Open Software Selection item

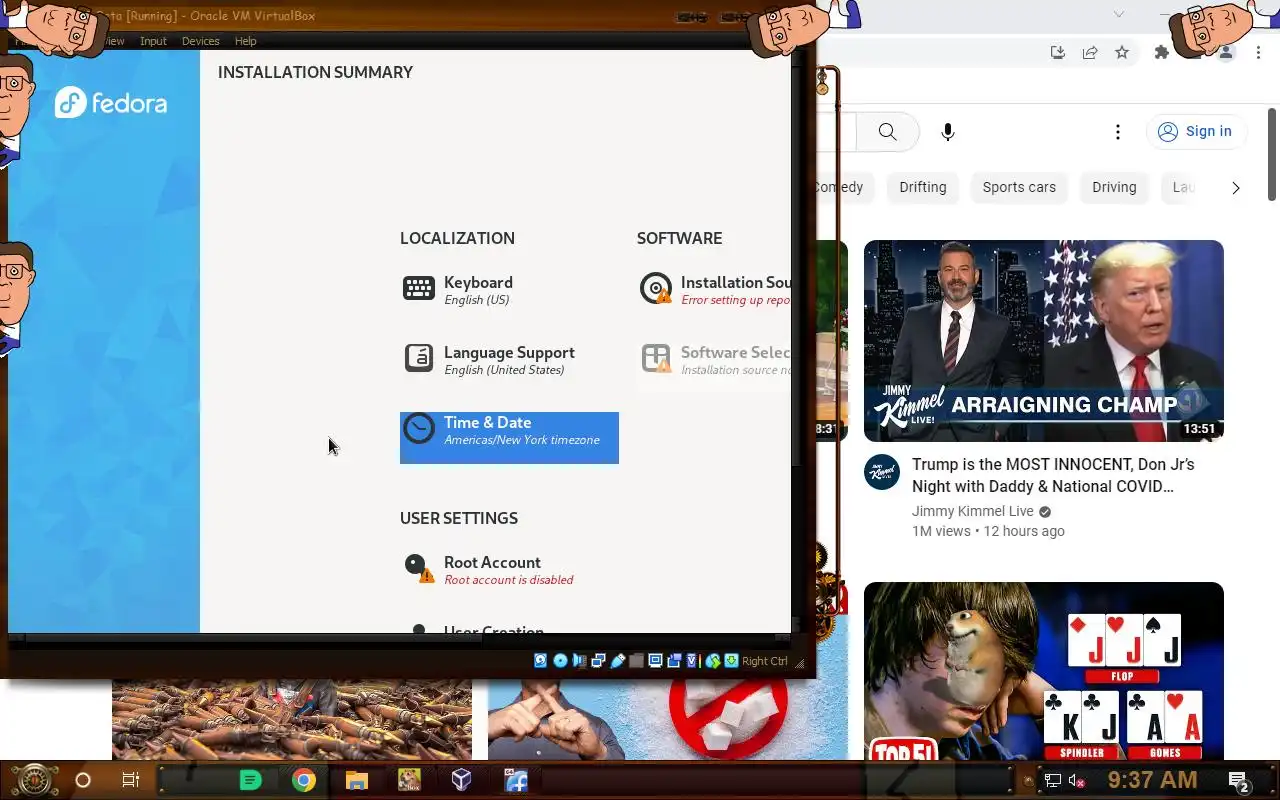point(715,360)
